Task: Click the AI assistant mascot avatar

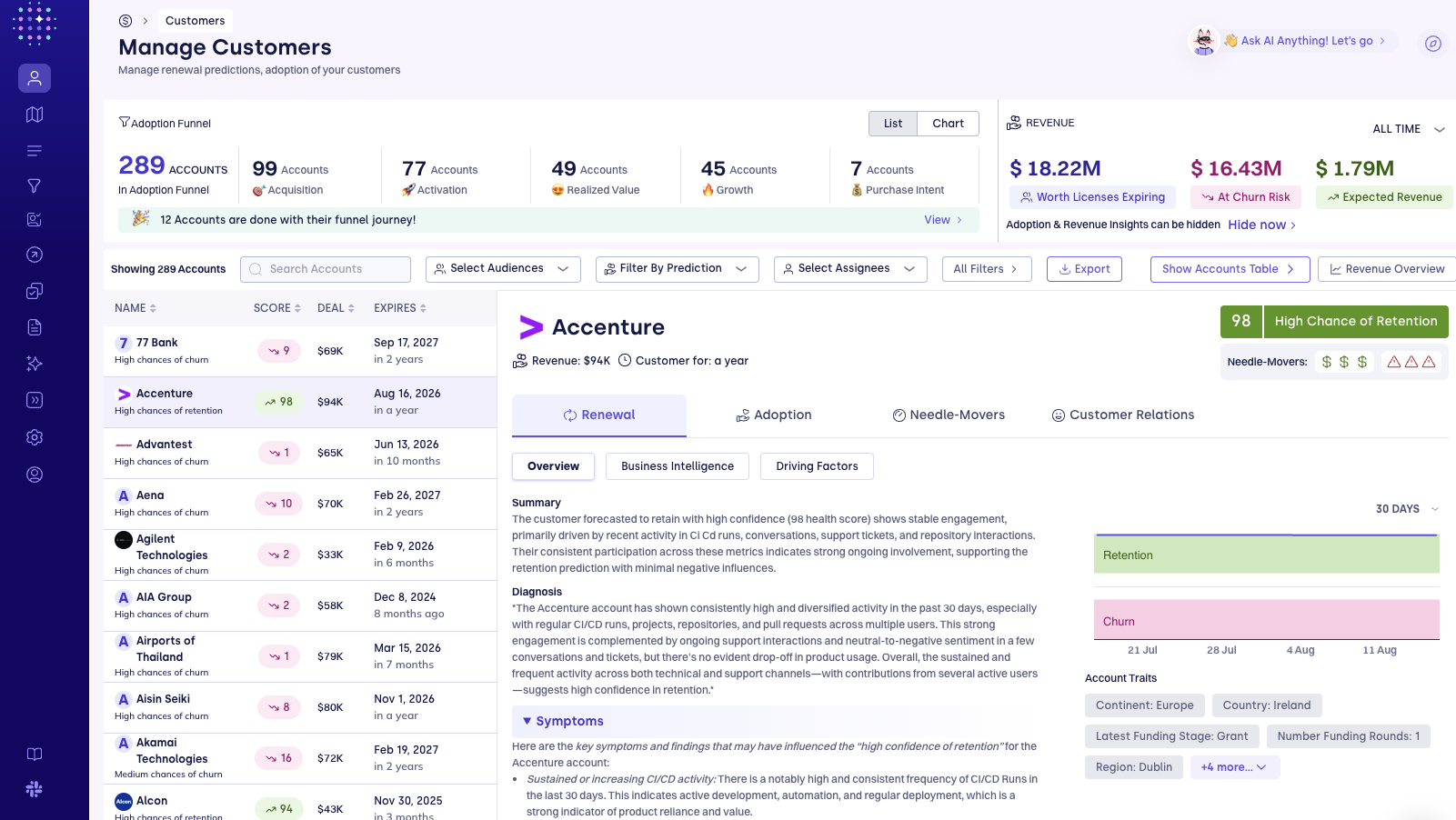Action: 1204,41
